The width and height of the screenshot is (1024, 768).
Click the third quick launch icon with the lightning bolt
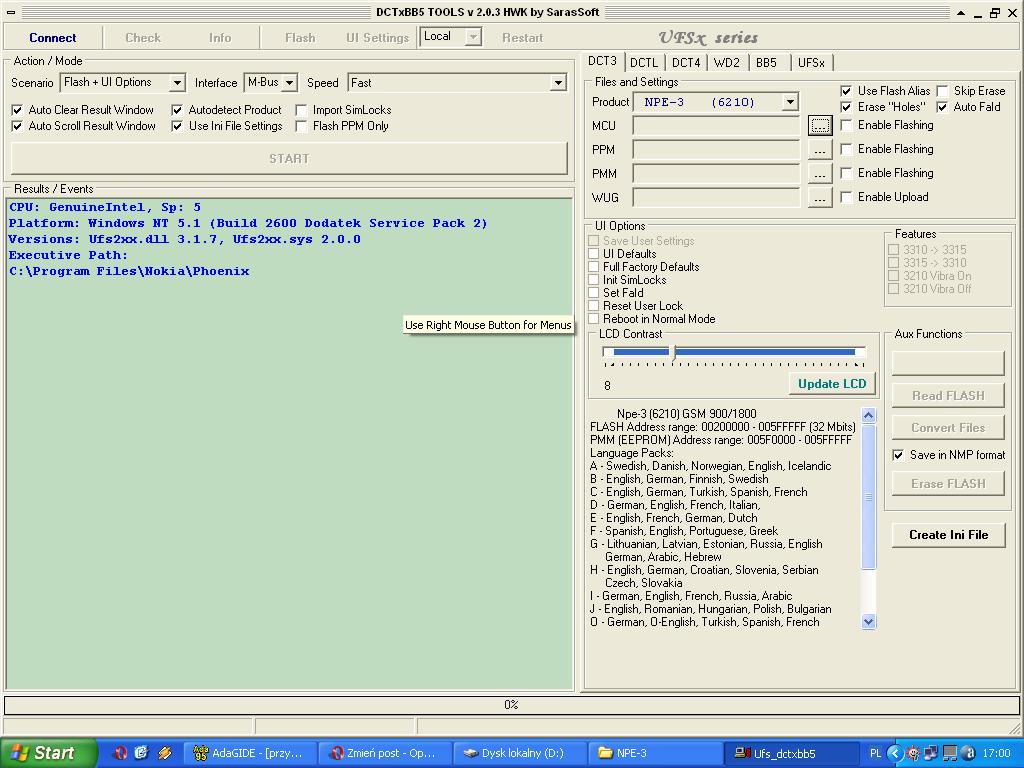[x=164, y=753]
